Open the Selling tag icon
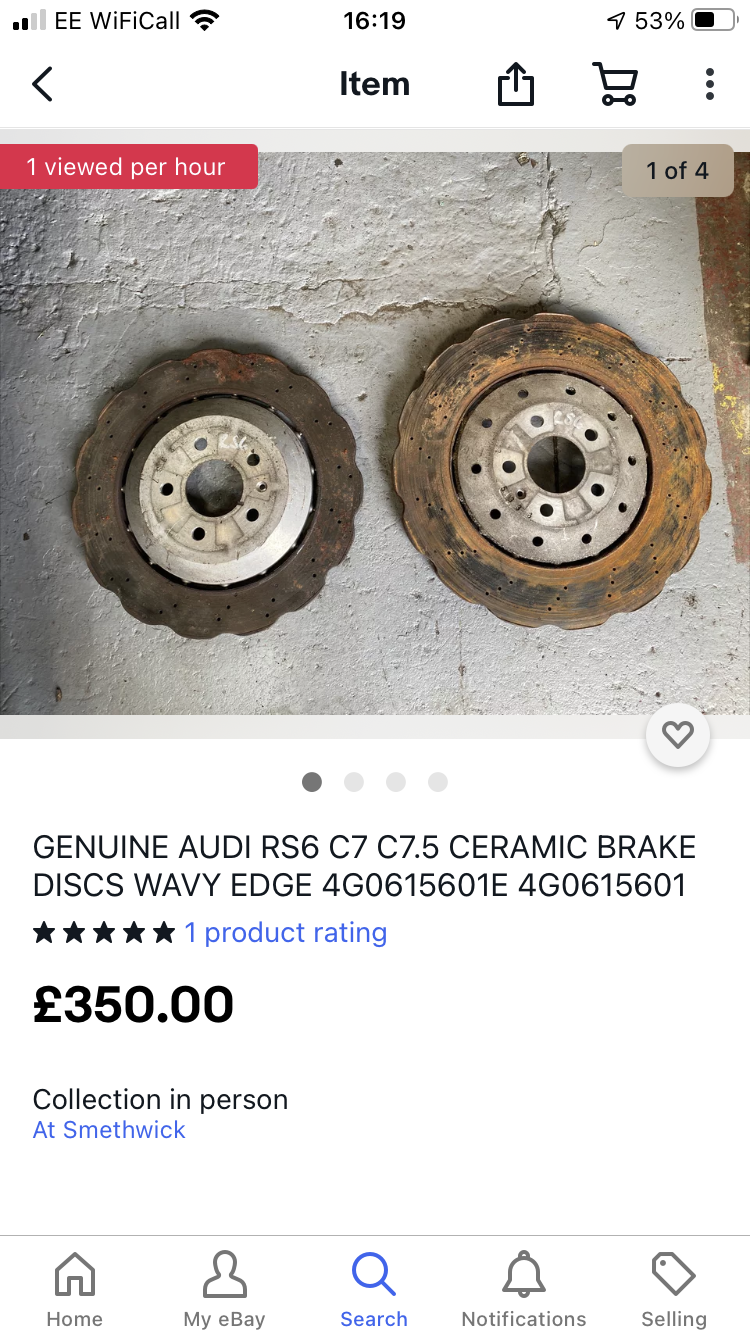750x1334 pixels. tap(674, 1274)
